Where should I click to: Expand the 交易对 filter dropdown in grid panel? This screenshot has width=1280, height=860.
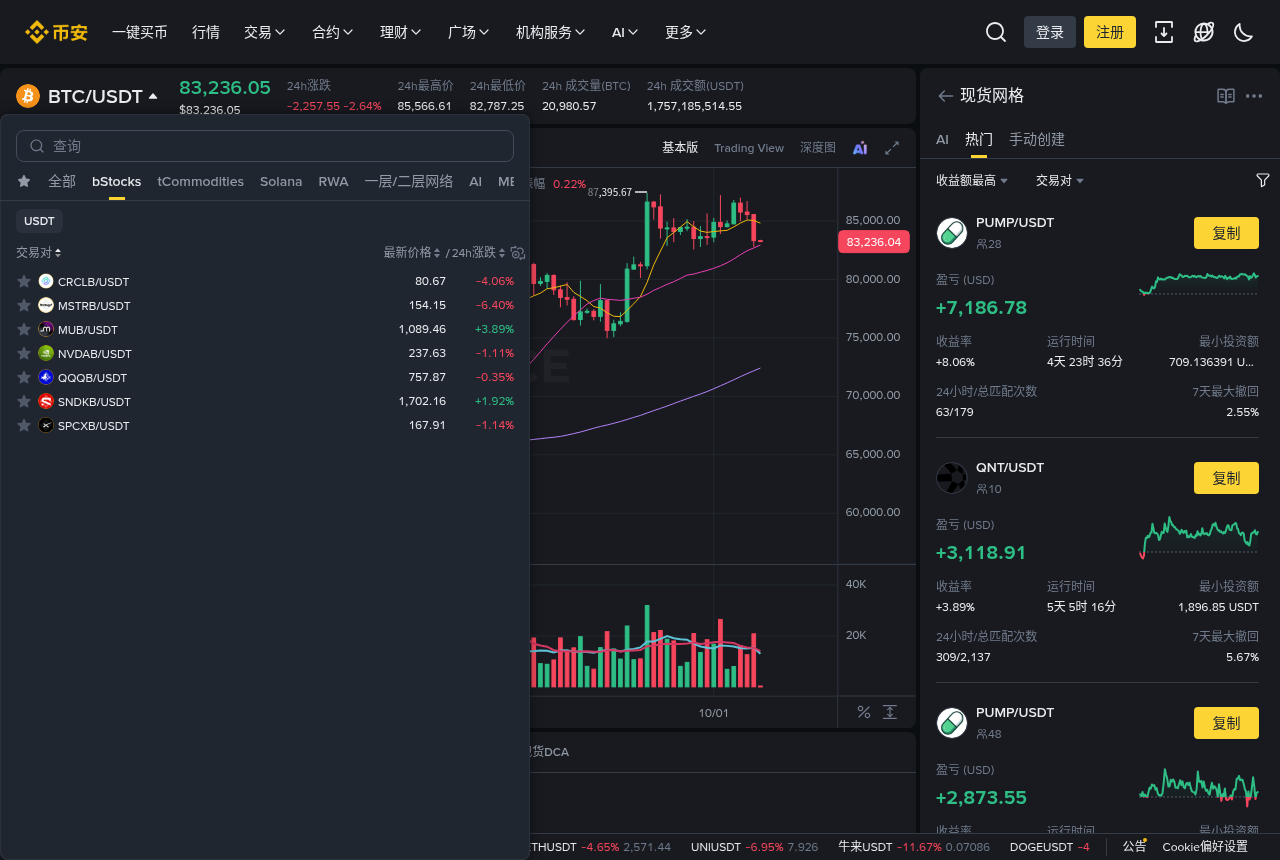(1060, 180)
